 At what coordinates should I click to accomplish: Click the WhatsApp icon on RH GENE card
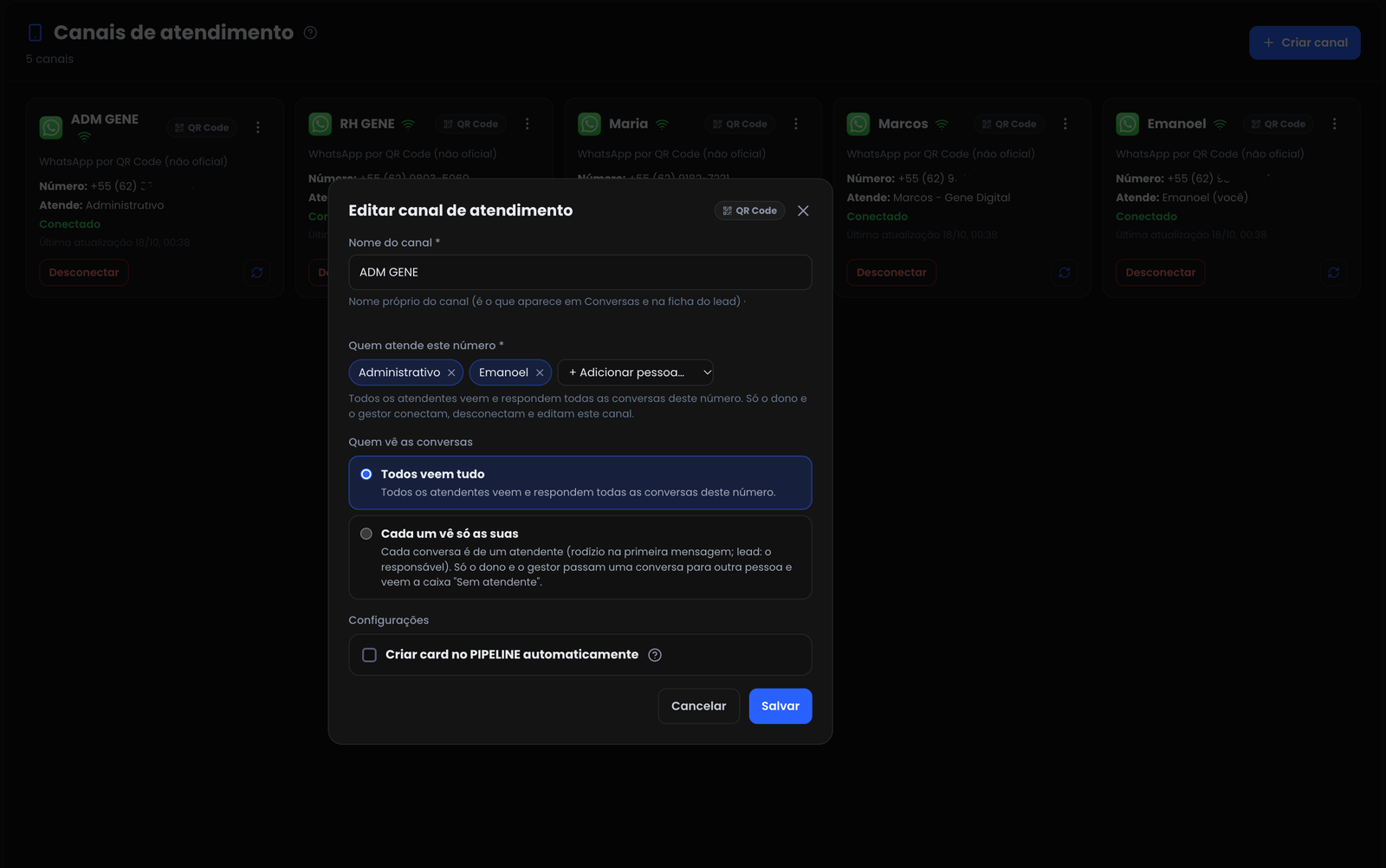point(320,124)
